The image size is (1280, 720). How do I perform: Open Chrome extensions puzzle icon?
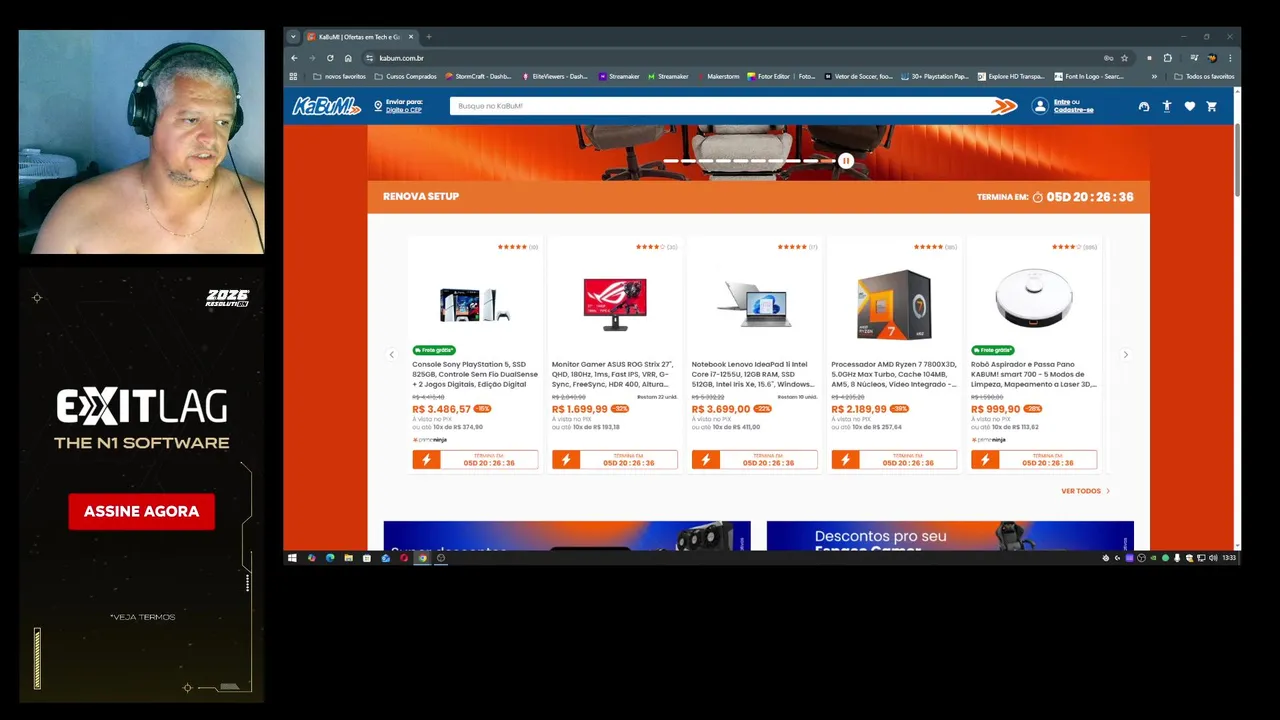(x=1167, y=58)
